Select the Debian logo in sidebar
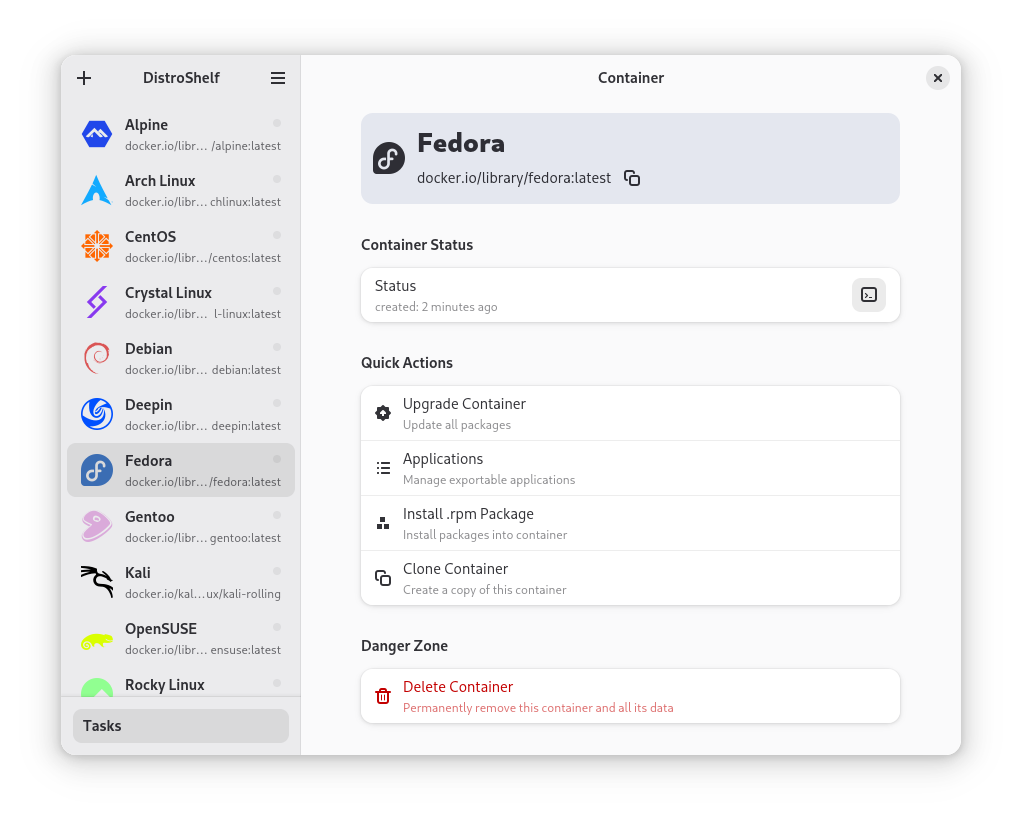This screenshot has width=1022, height=822. pos(97,358)
